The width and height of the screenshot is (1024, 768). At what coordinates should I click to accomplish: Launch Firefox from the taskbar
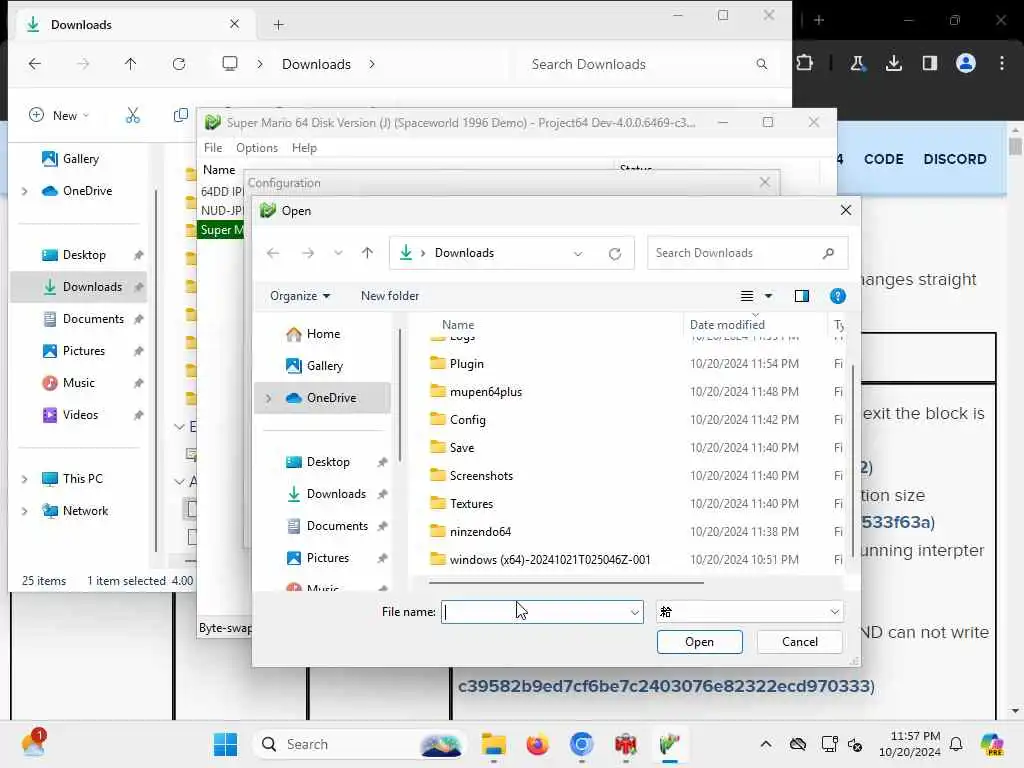click(537, 744)
